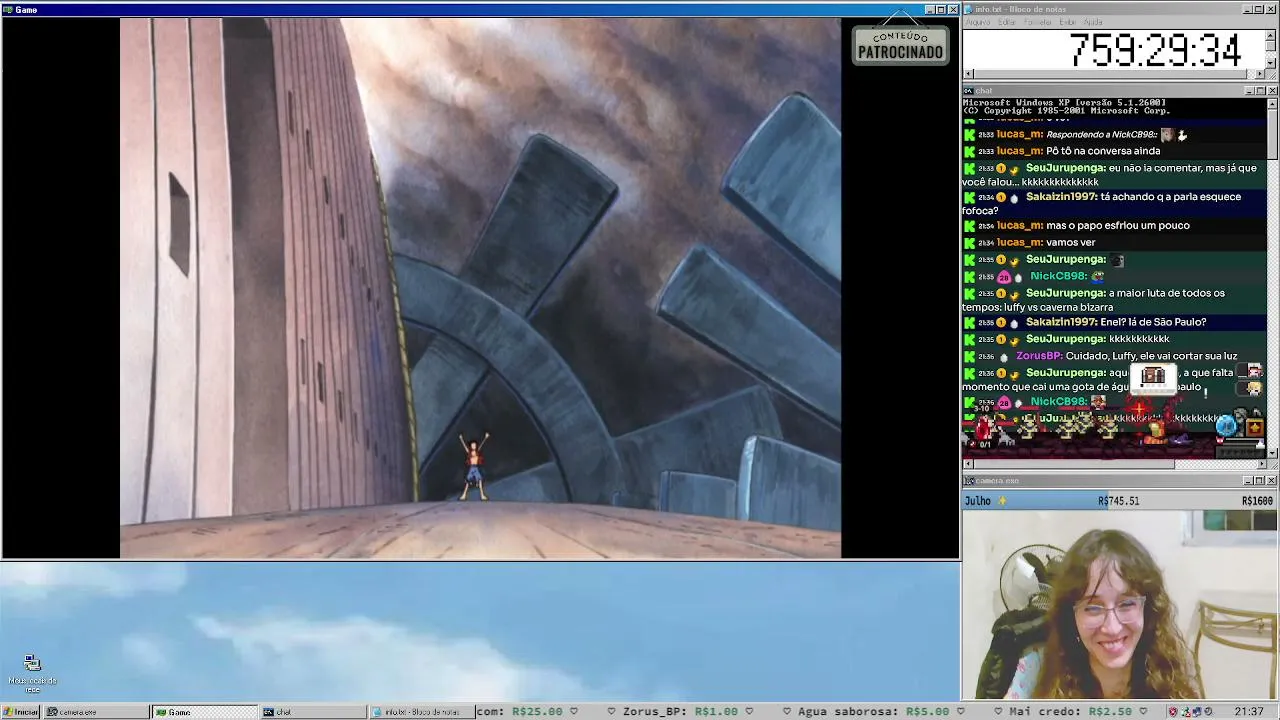This screenshot has height=720, width=1280.
Task: Open the Formatar menu in Bloco de notas
Action: coord(1038,22)
